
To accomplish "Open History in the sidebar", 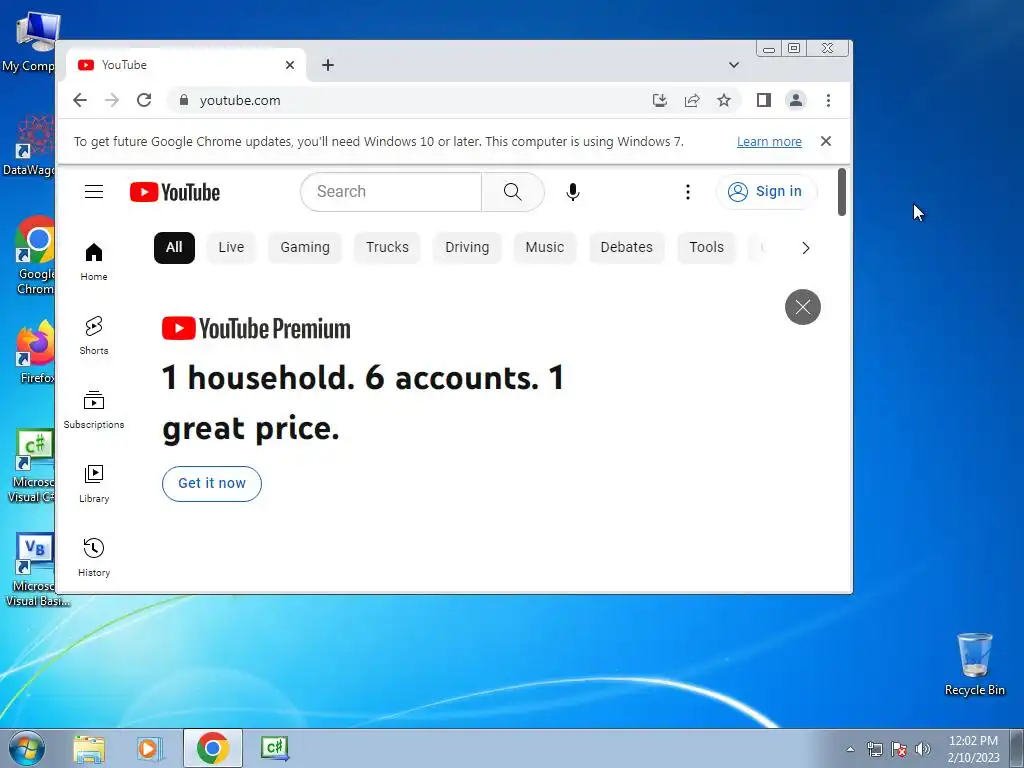I will [94, 557].
